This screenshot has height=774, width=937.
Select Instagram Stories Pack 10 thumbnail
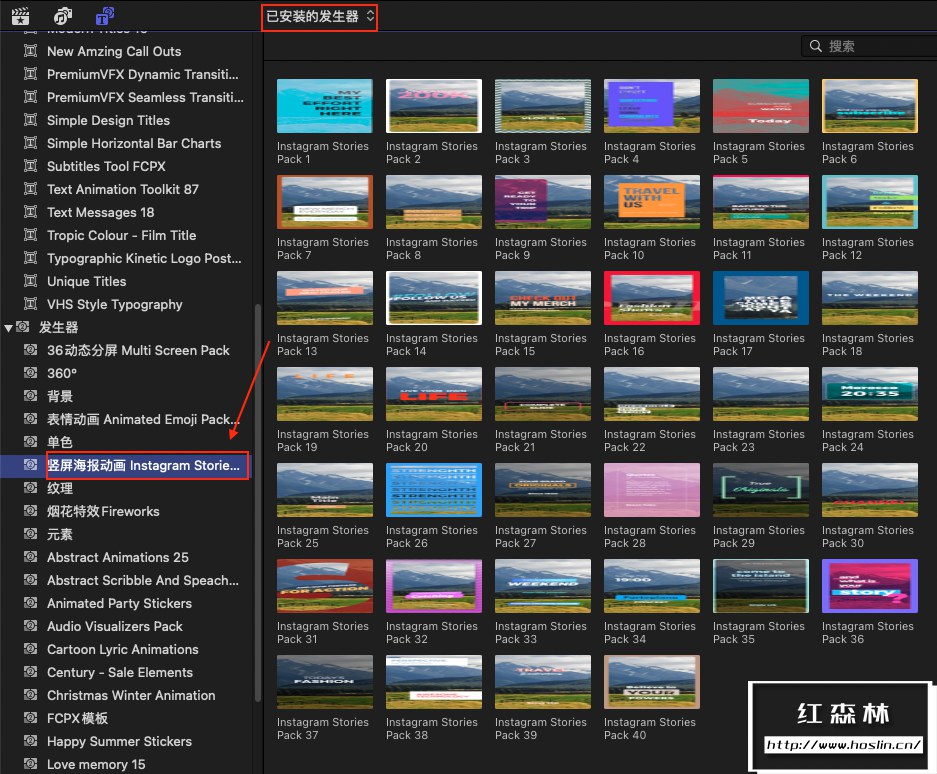point(651,202)
